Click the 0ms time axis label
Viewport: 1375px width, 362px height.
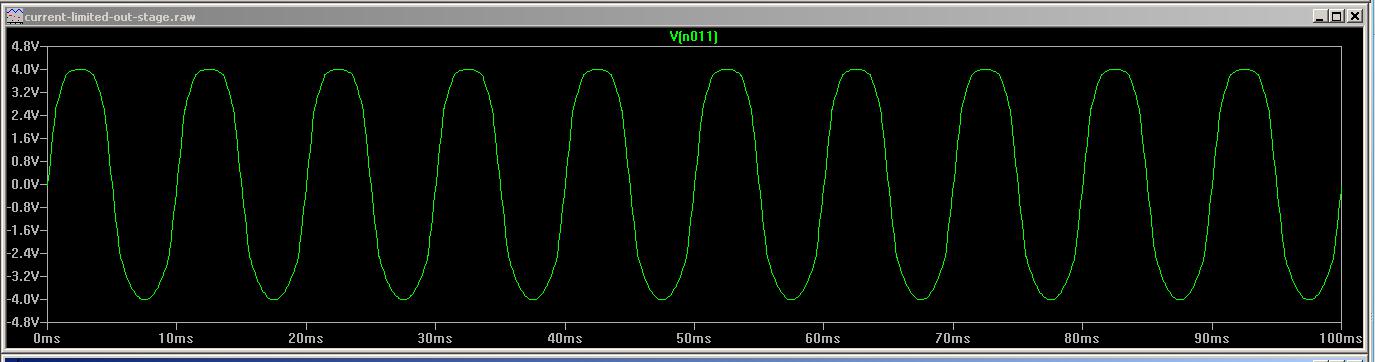tap(47, 339)
